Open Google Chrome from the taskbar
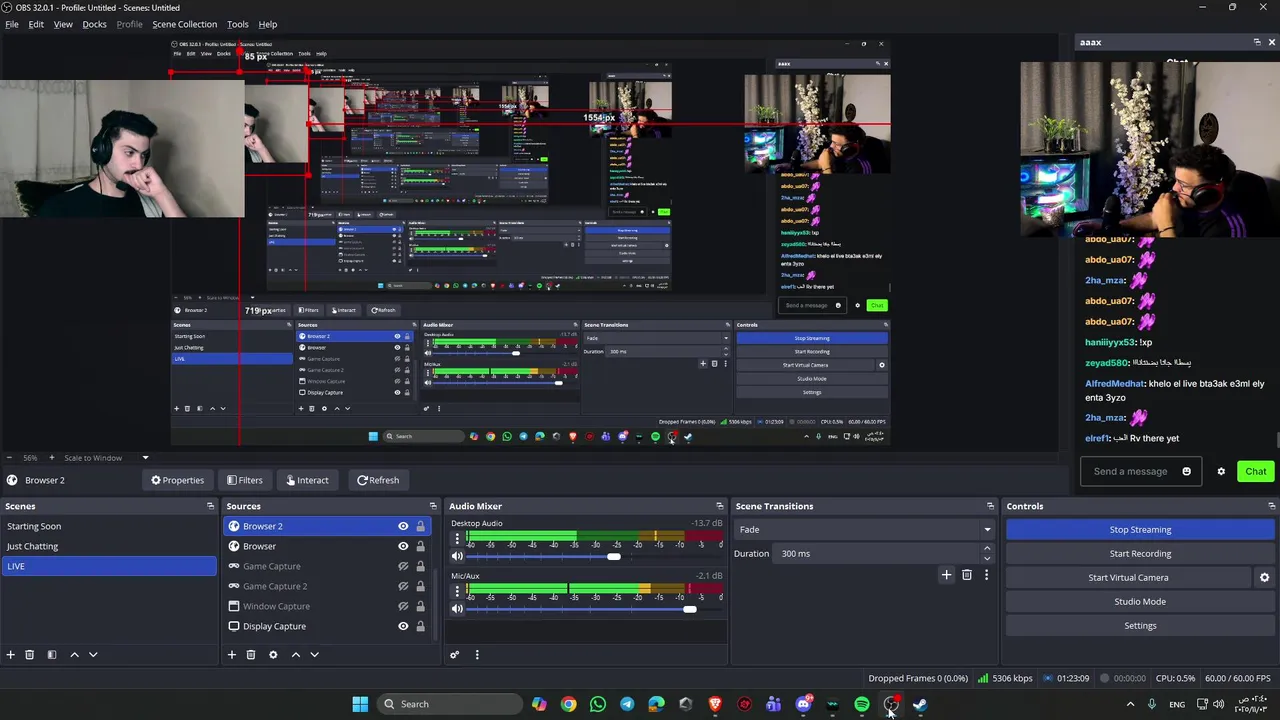Viewport: 1280px width, 720px height. 568,704
